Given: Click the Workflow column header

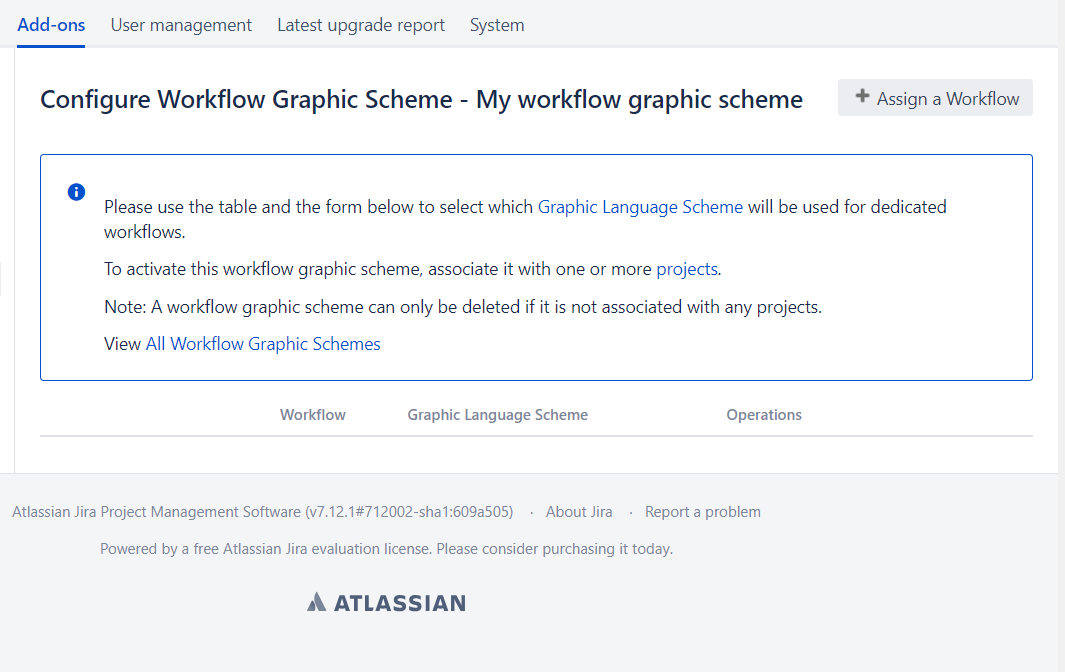Looking at the screenshot, I should click(312, 415).
